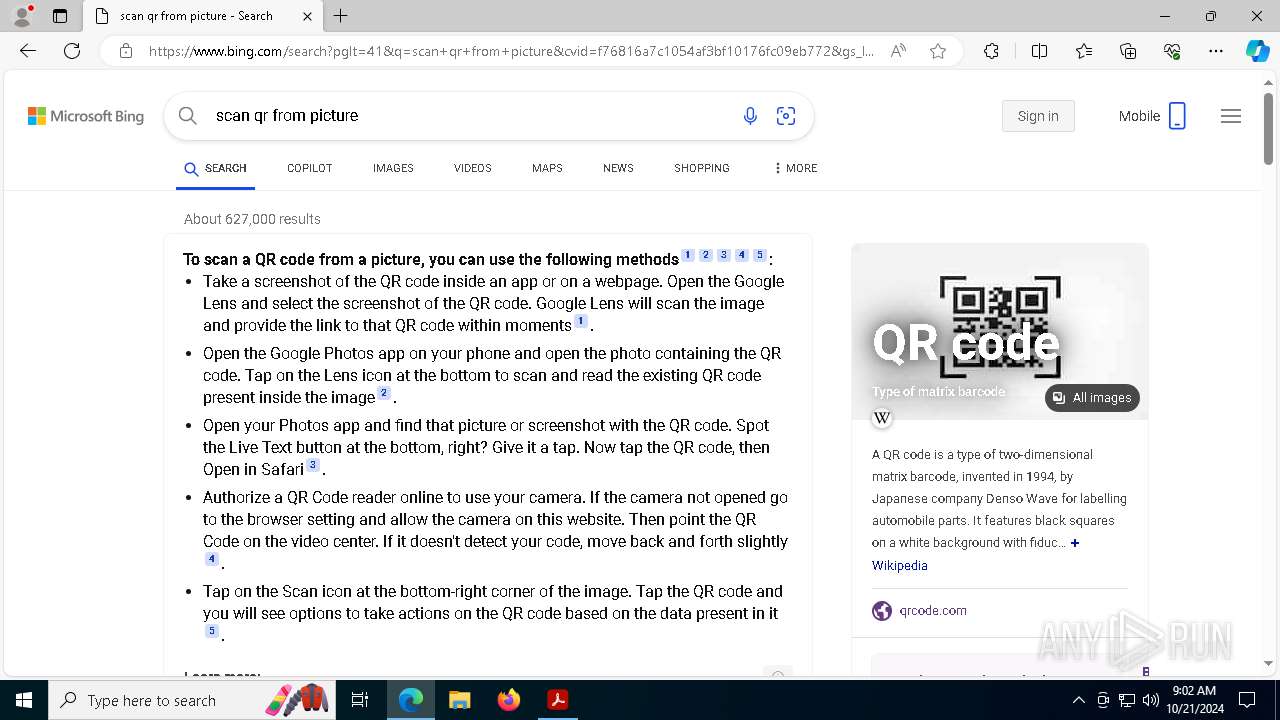Image resolution: width=1280 pixels, height=720 pixels.
Task: Click in the Bing search input field
Action: click(x=470, y=116)
